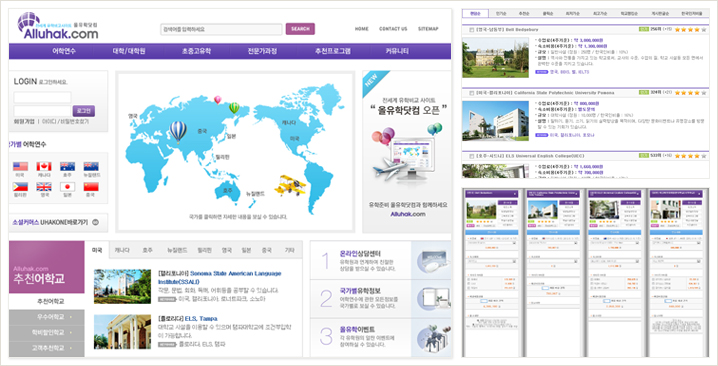Click the yellow biplane on the map
Viewport: 718px width, 366px height.
coord(290,185)
